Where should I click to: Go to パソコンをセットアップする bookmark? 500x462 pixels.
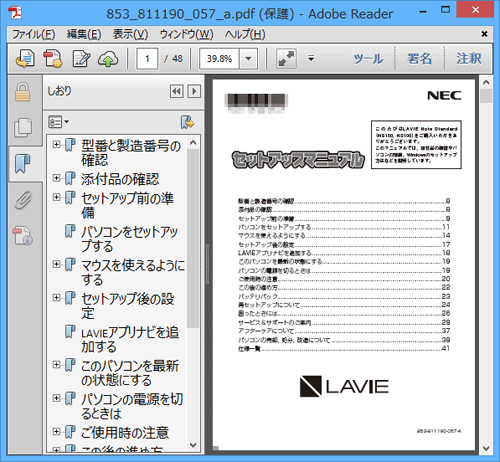tap(129, 239)
